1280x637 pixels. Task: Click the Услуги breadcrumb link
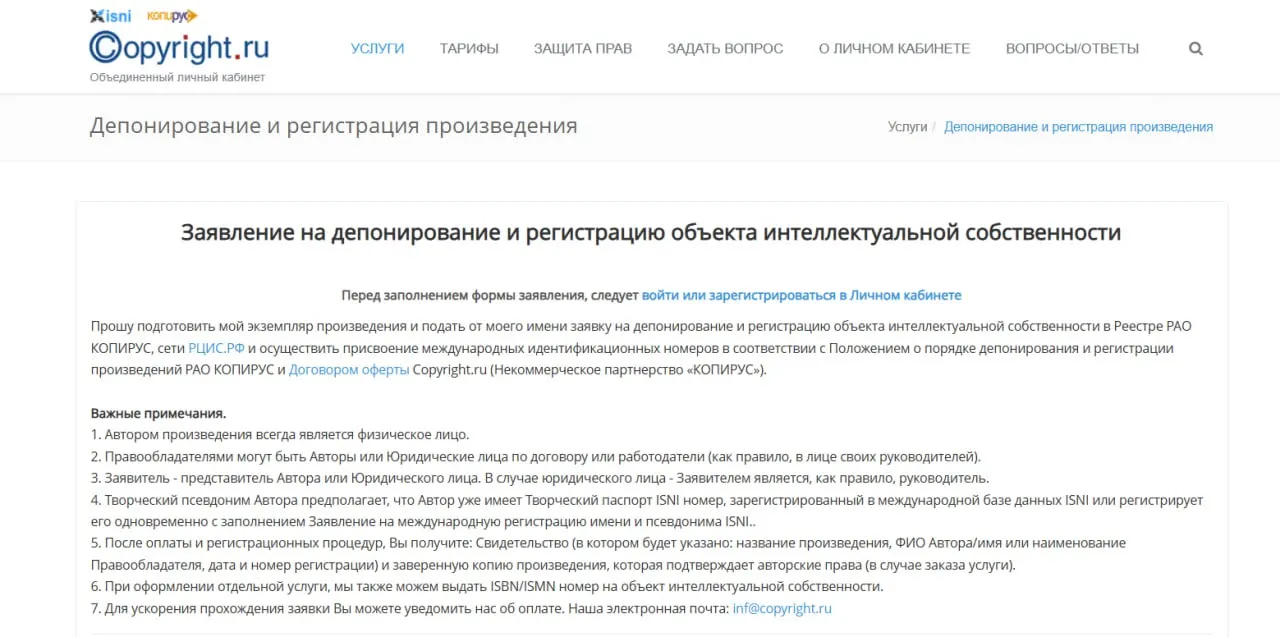(908, 126)
